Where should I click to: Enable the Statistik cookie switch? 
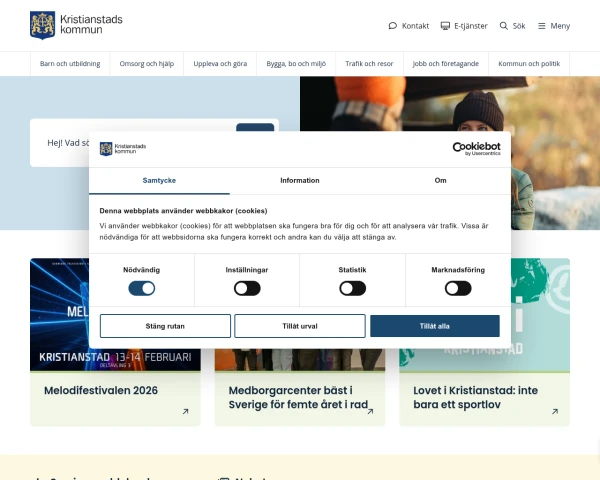(352, 288)
